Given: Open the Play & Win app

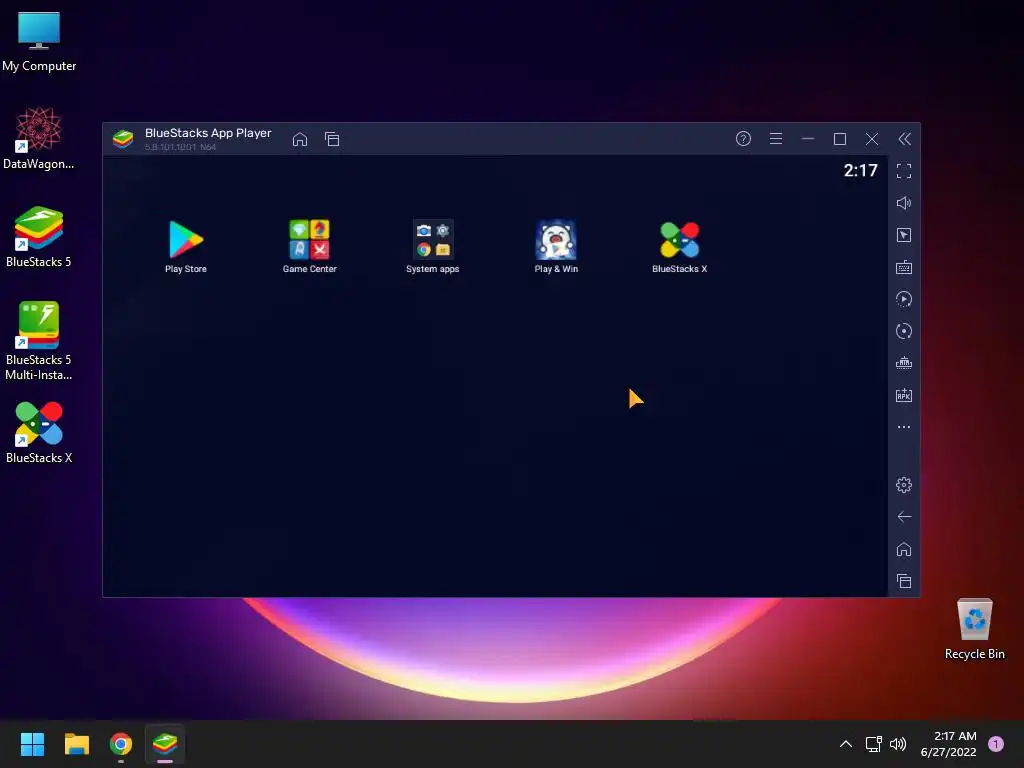Looking at the screenshot, I should [x=556, y=246].
